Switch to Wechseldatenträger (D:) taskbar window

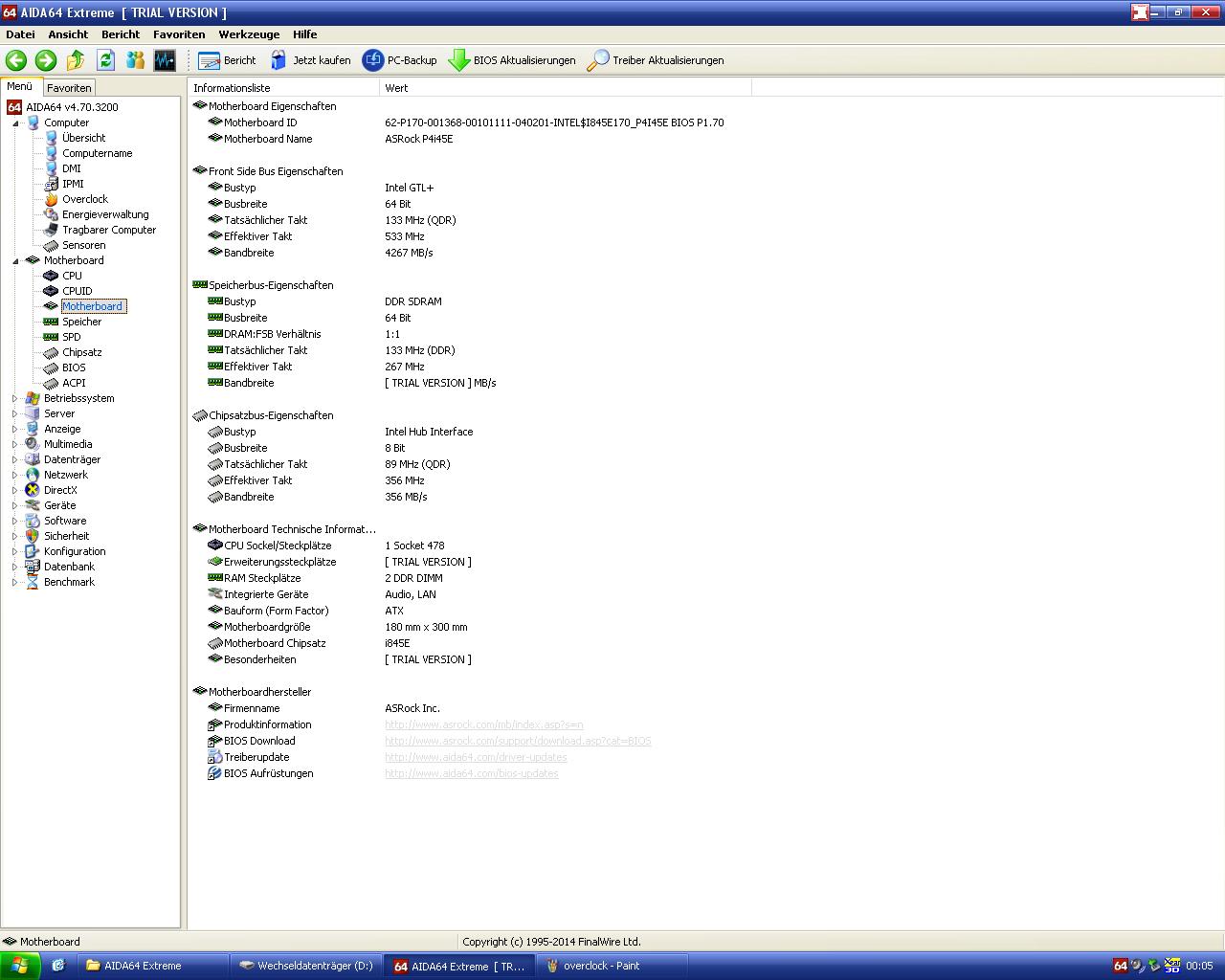pos(306,966)
